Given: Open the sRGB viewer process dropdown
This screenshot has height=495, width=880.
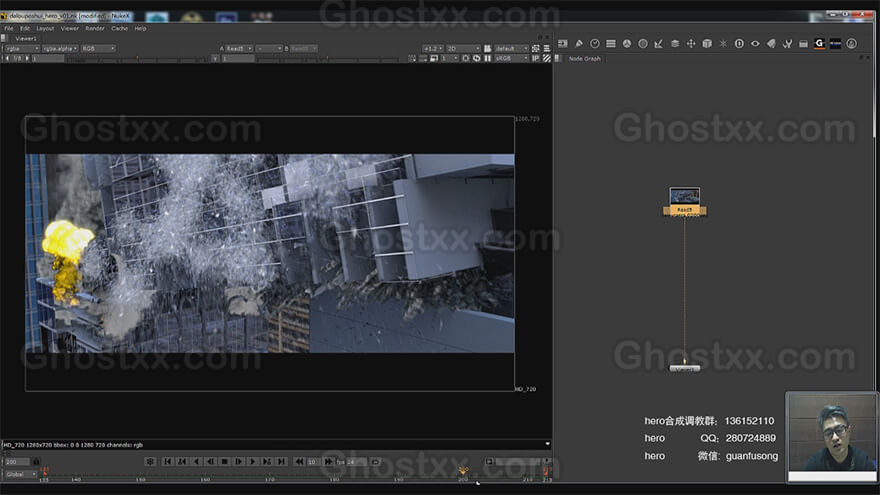Looking at the screenshot, I should [511, 58].
